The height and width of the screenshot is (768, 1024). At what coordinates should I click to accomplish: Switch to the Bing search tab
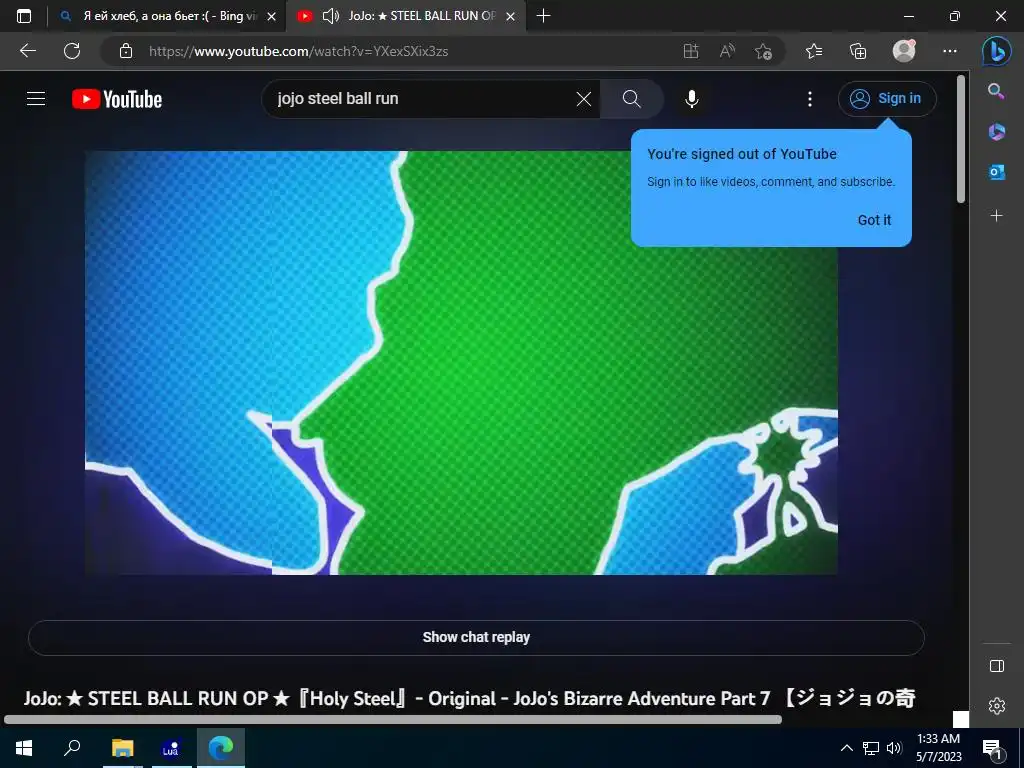point(168,16)
